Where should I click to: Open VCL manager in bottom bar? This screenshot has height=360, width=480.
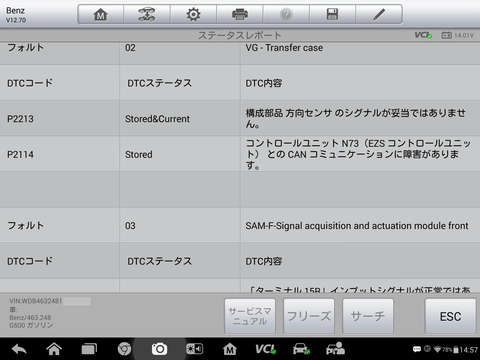tap(265, 349)
